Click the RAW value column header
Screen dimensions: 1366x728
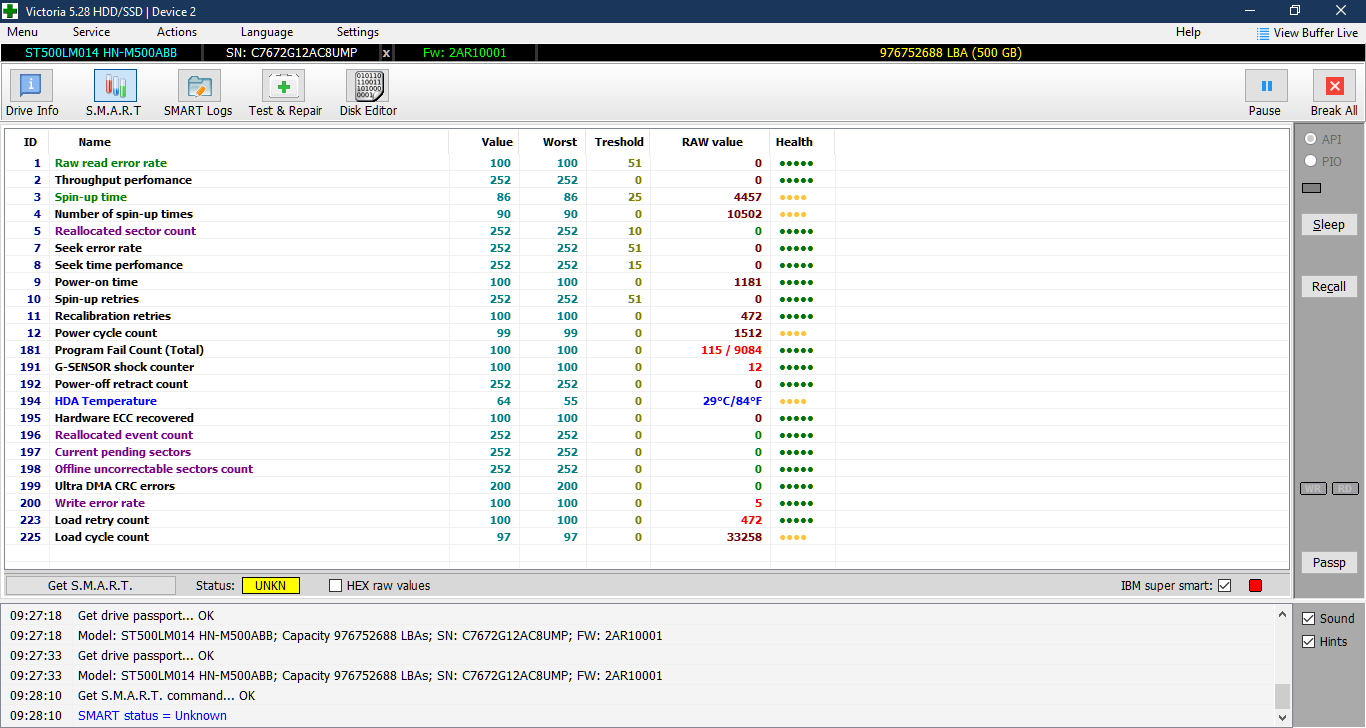pos(712,142)
